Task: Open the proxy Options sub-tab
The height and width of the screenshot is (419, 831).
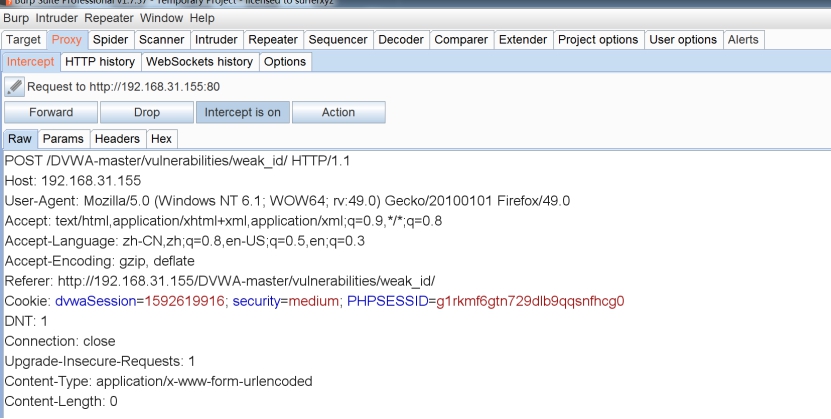Action: click(x=285, y=61)
